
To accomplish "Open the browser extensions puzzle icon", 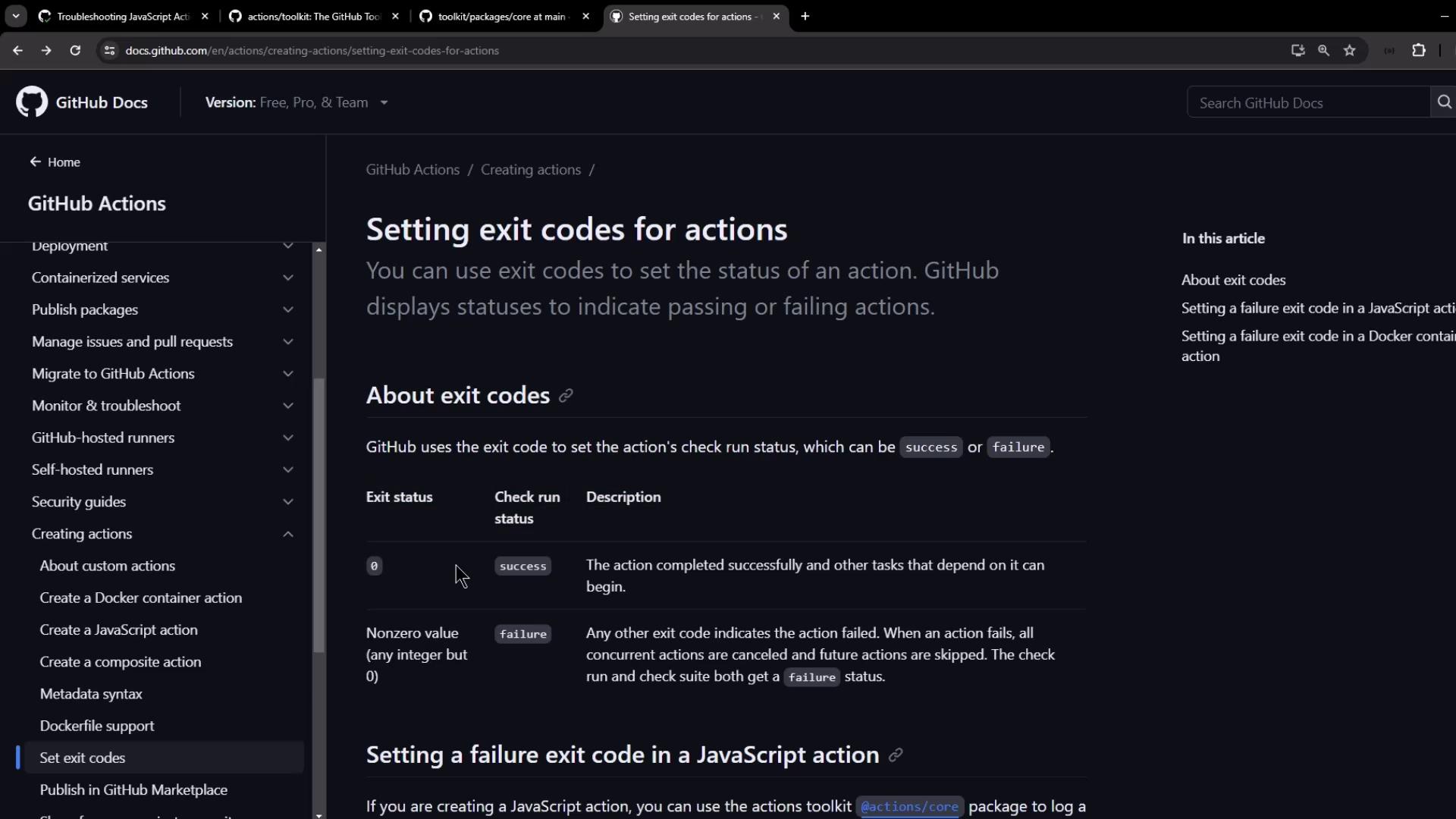I will [1418, 51].
